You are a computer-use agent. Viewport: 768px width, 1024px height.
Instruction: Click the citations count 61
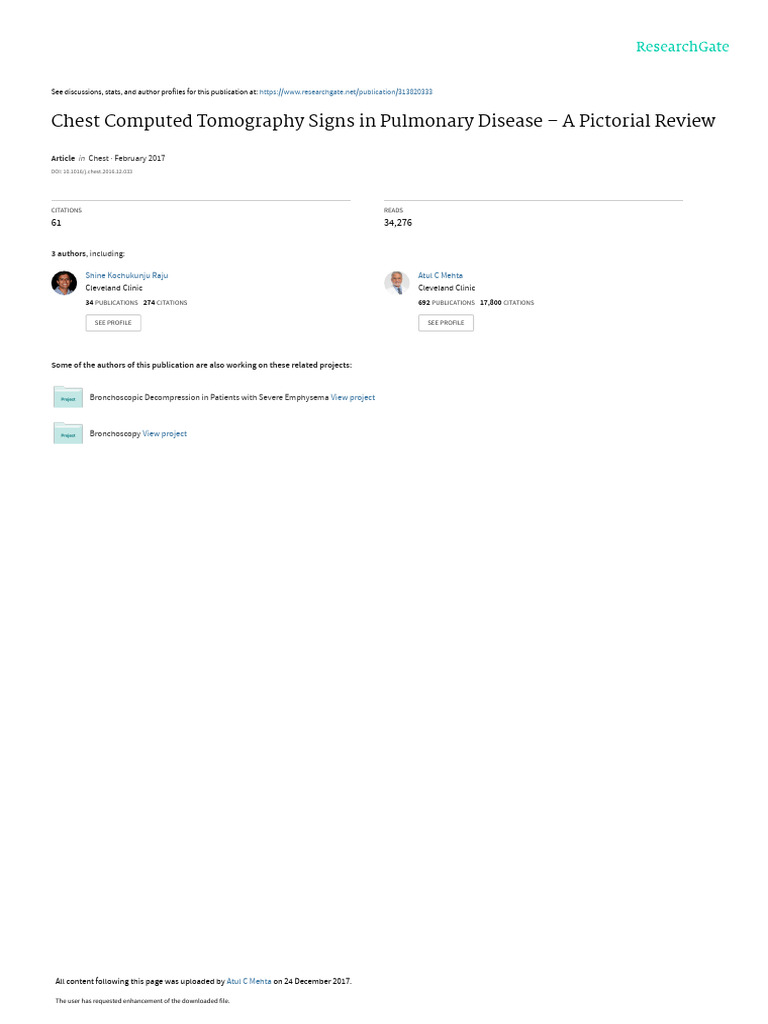pyautogui.click(x=56, y=223)
